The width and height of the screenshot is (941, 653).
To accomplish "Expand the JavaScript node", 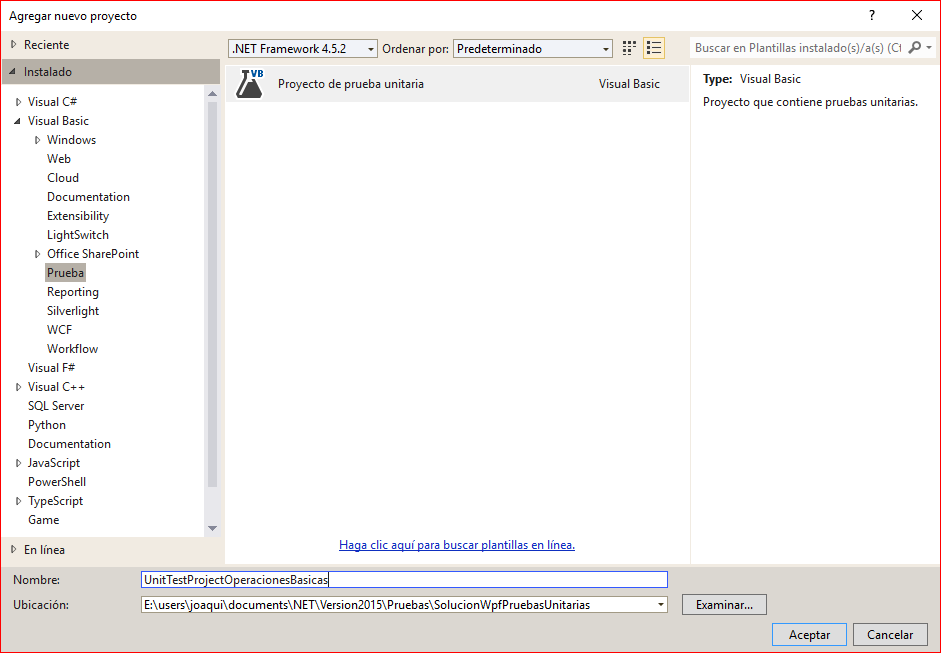I will click(18, 463).
